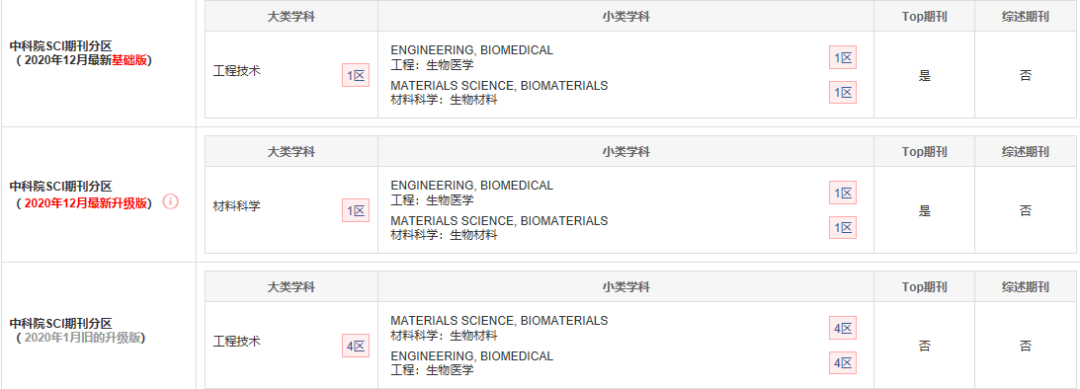Click 1区 badge for ENGINEERING, BIOMEDICAL in first table
Viewport: 1080px width, 389px height.
pos(842,58)
